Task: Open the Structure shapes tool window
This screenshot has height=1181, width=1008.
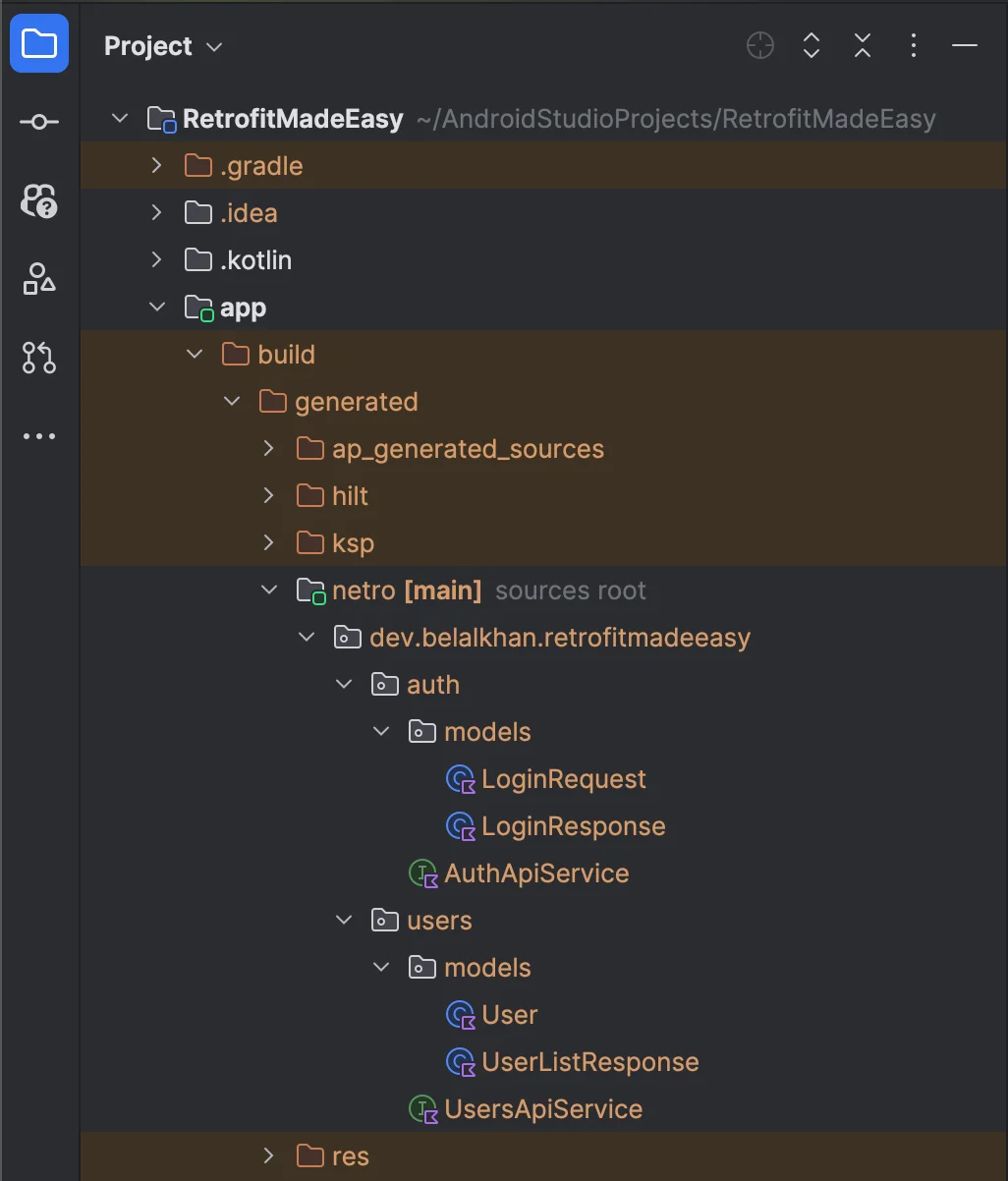Action: click(x=39, y=279)
